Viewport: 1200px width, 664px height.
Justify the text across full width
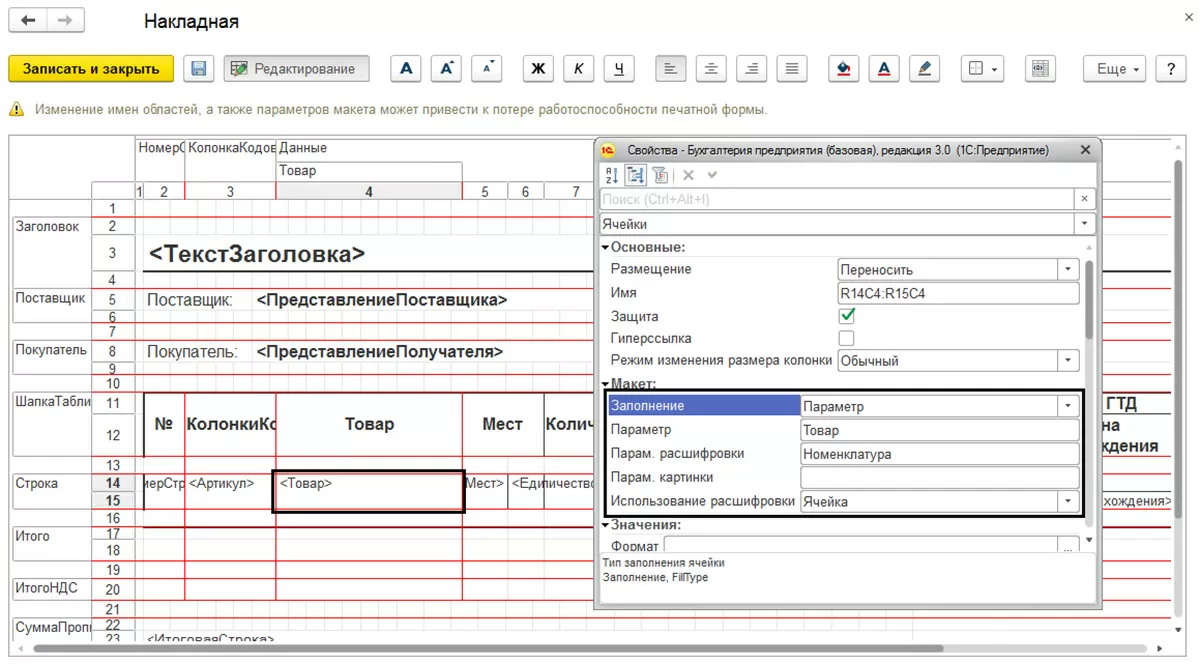(x=792, y=69)
